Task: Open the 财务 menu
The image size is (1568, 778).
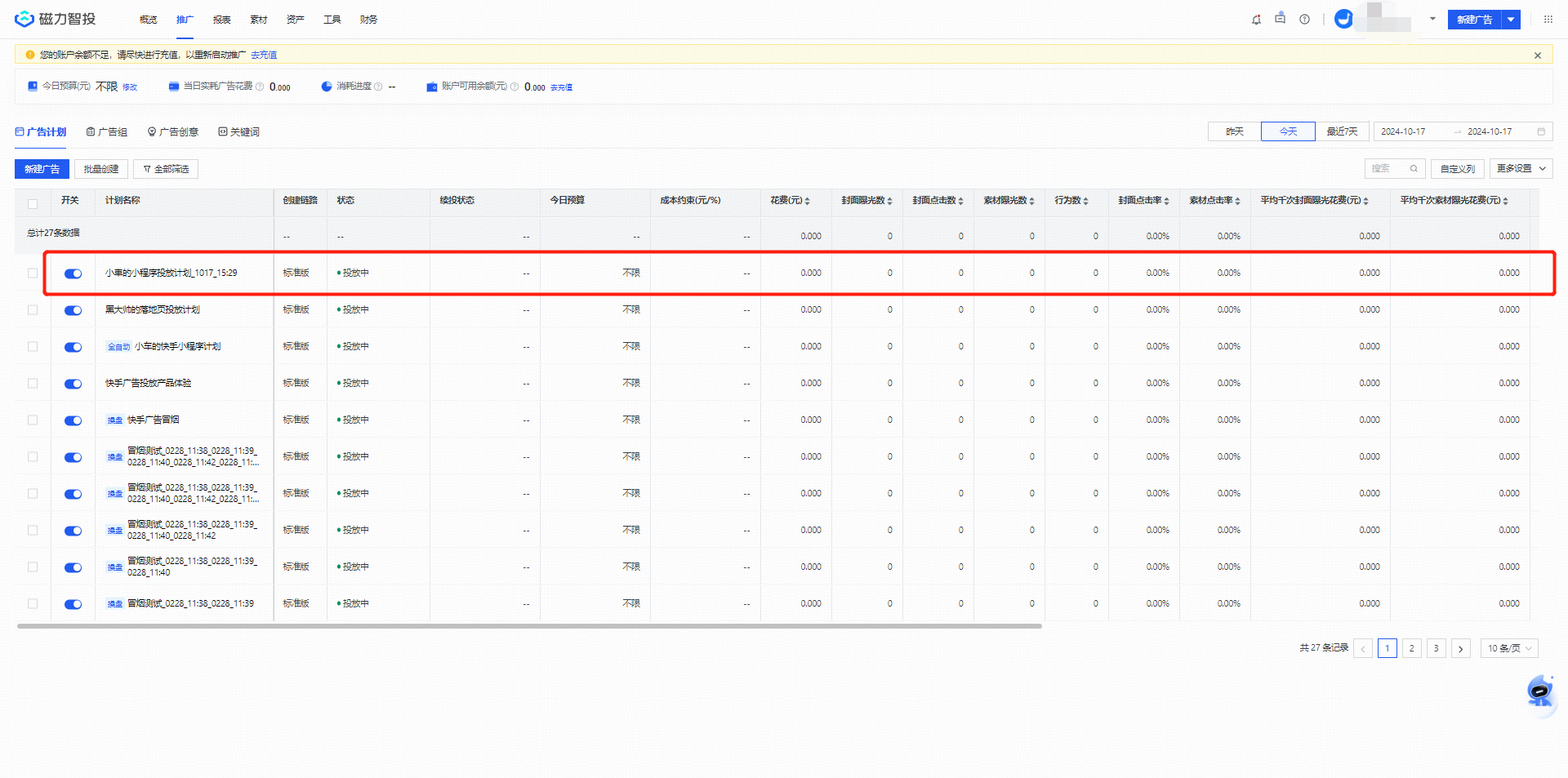Action: click(x=368, y=20)
